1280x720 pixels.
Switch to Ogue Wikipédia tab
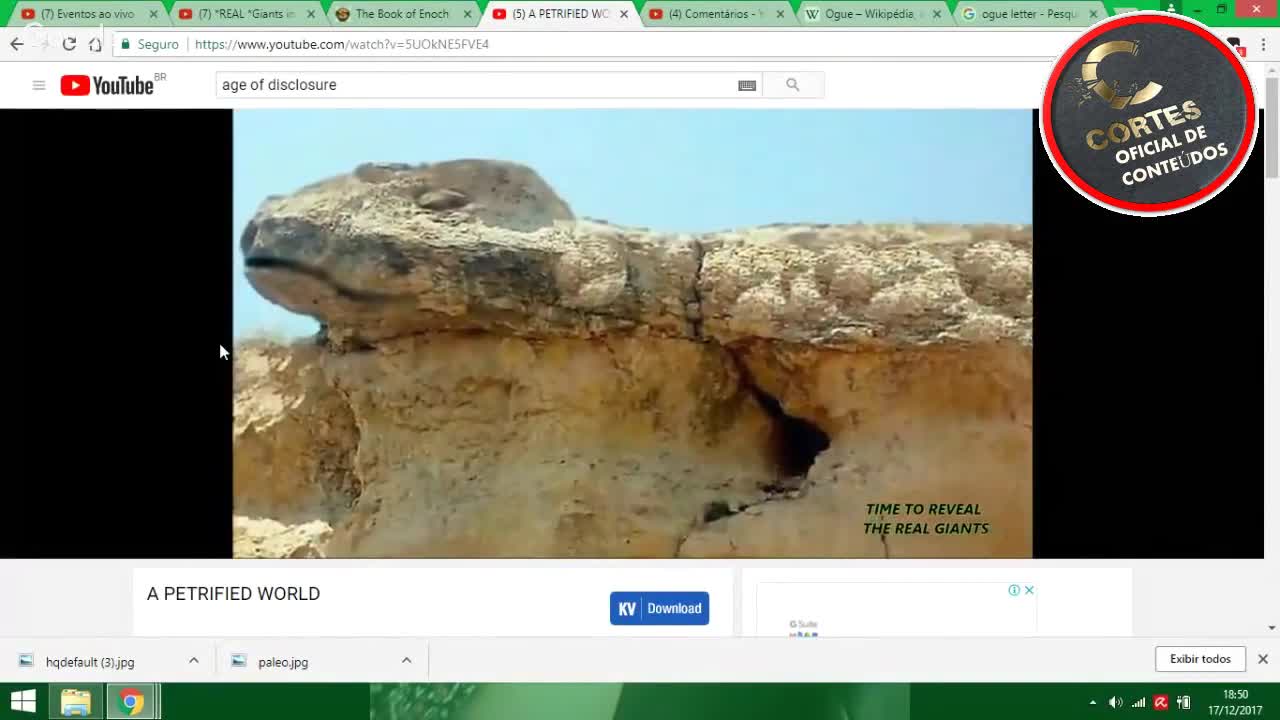pyautogui.click(x=871, y=14)
